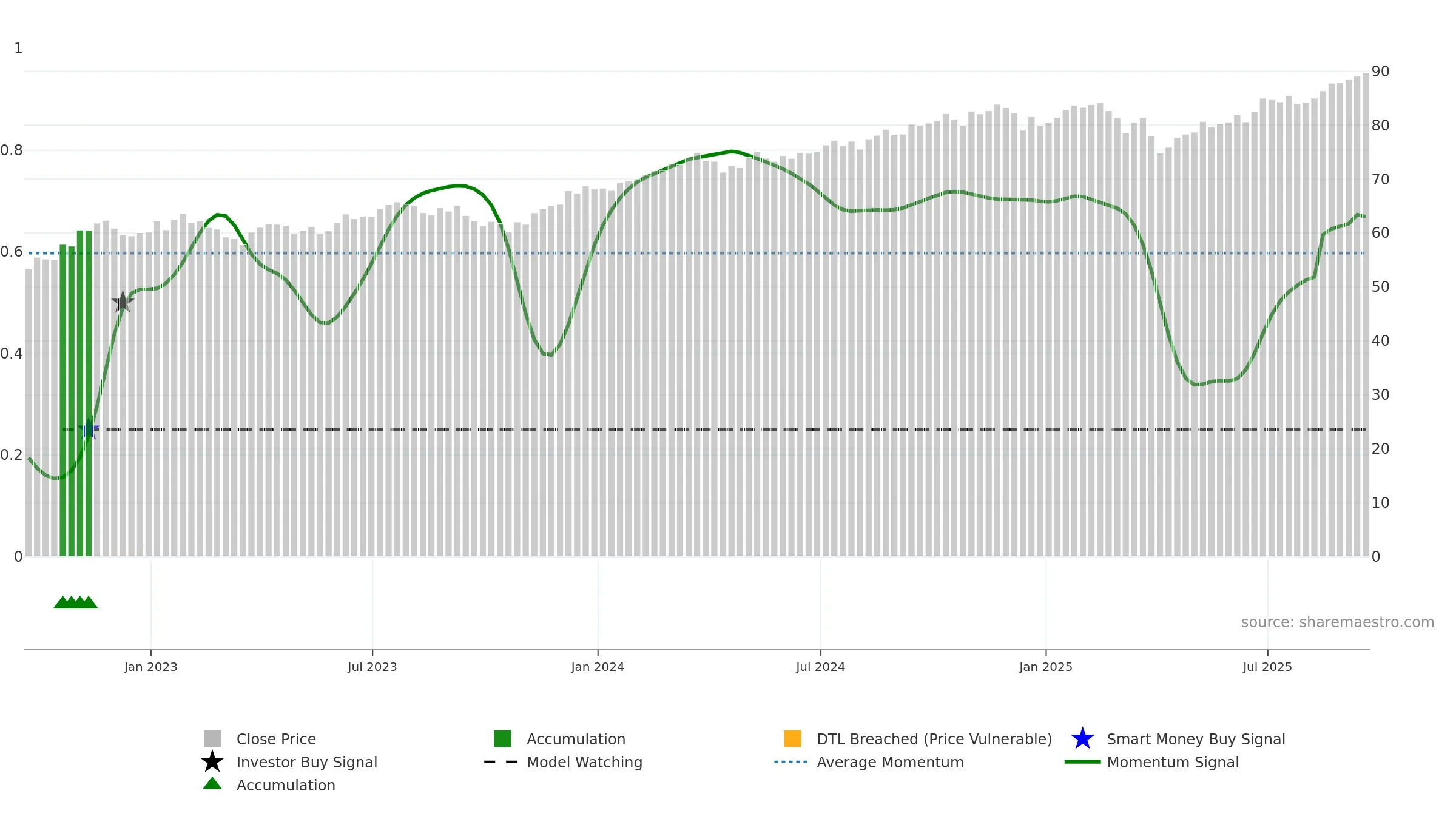Viewport: 1456px width, 819px height.
Task: Click the black star Investor Buy legend icon
Action: click(212, 762)
